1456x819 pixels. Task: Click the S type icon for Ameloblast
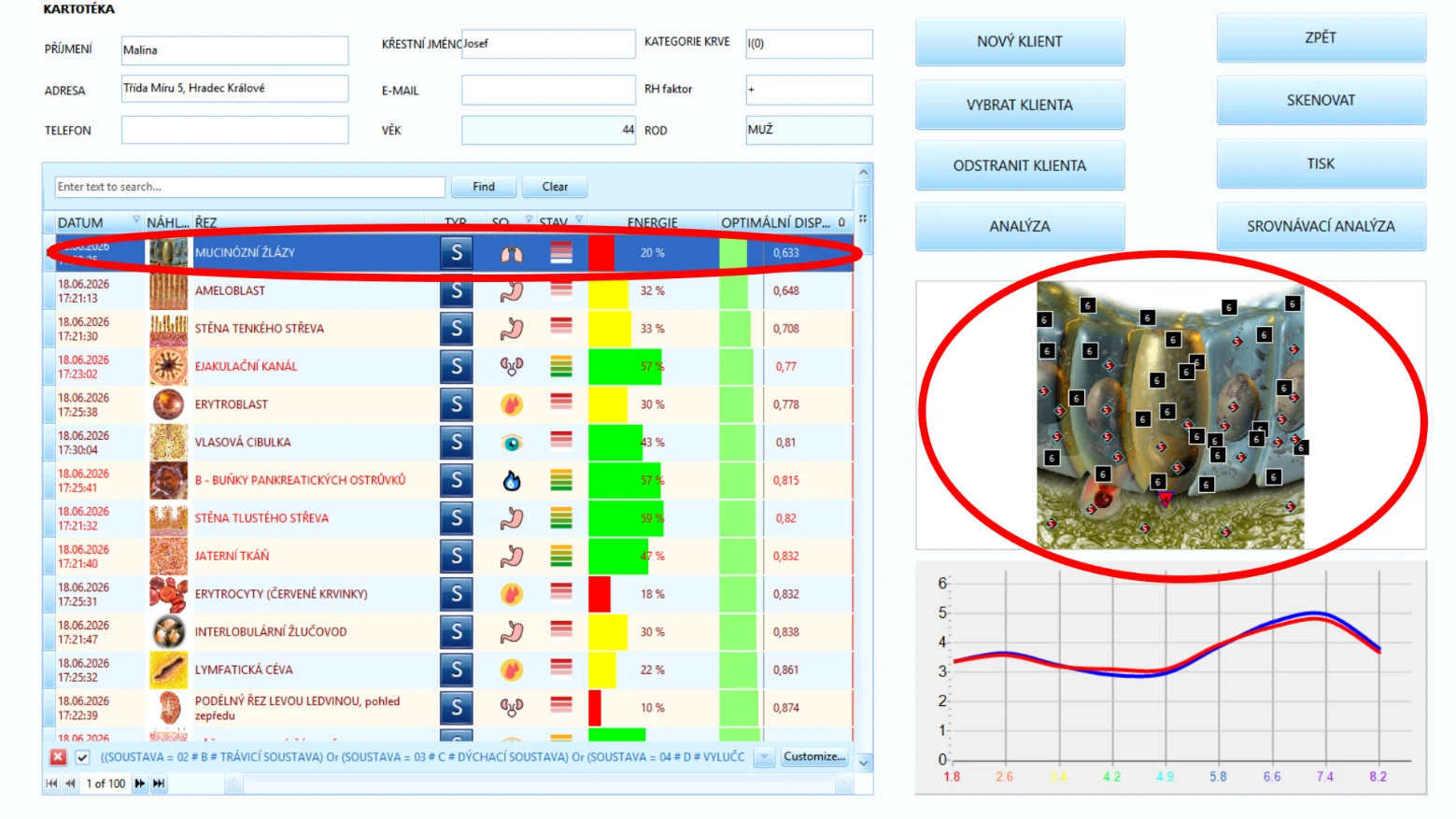click(x=457, y=290)
